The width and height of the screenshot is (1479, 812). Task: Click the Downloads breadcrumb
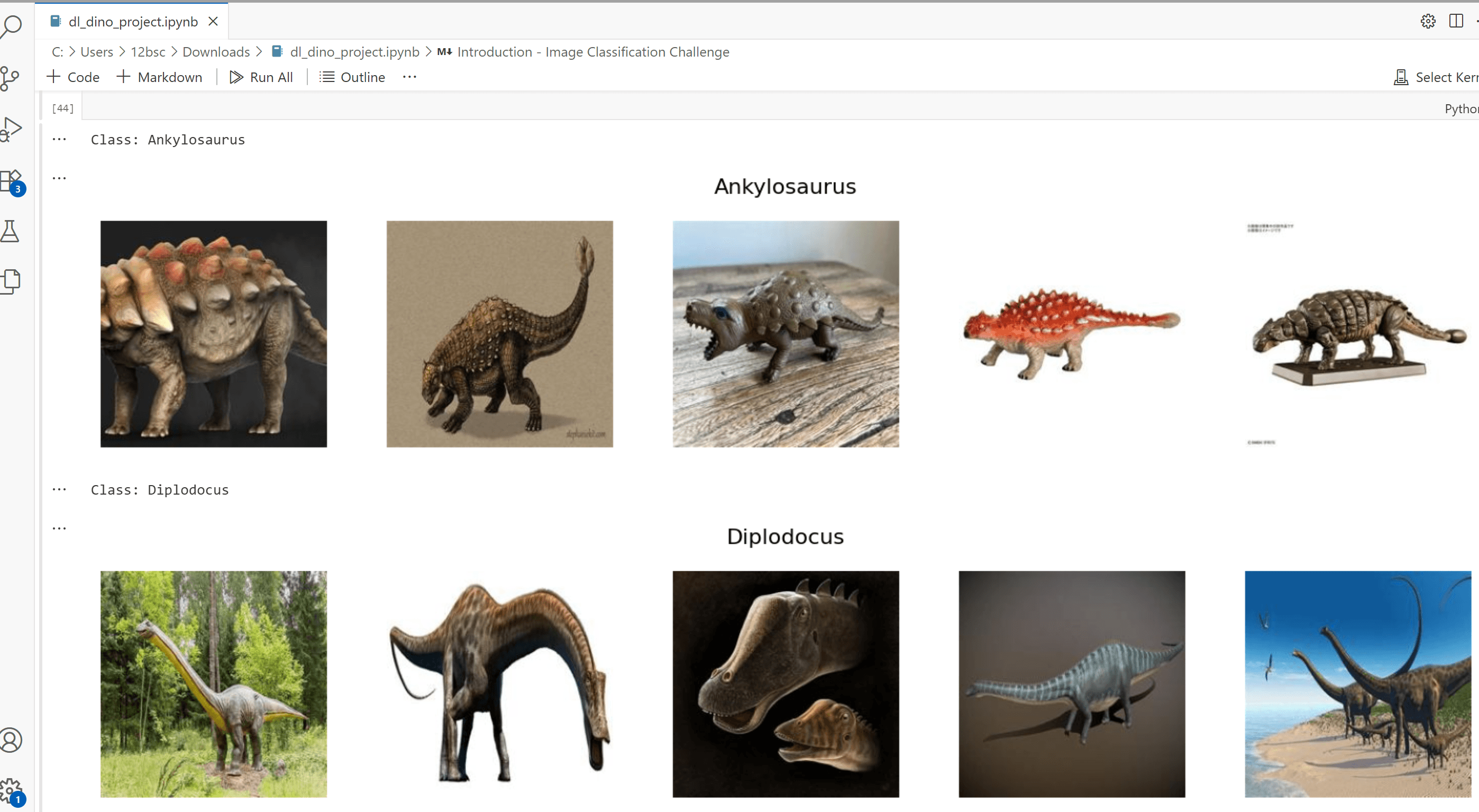click(216, 52)
